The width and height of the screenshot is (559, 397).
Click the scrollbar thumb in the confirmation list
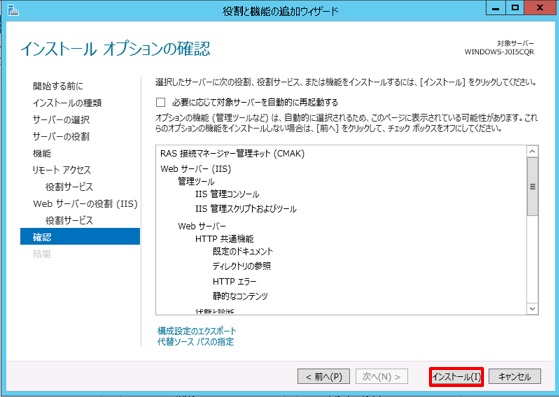point(532,186)
